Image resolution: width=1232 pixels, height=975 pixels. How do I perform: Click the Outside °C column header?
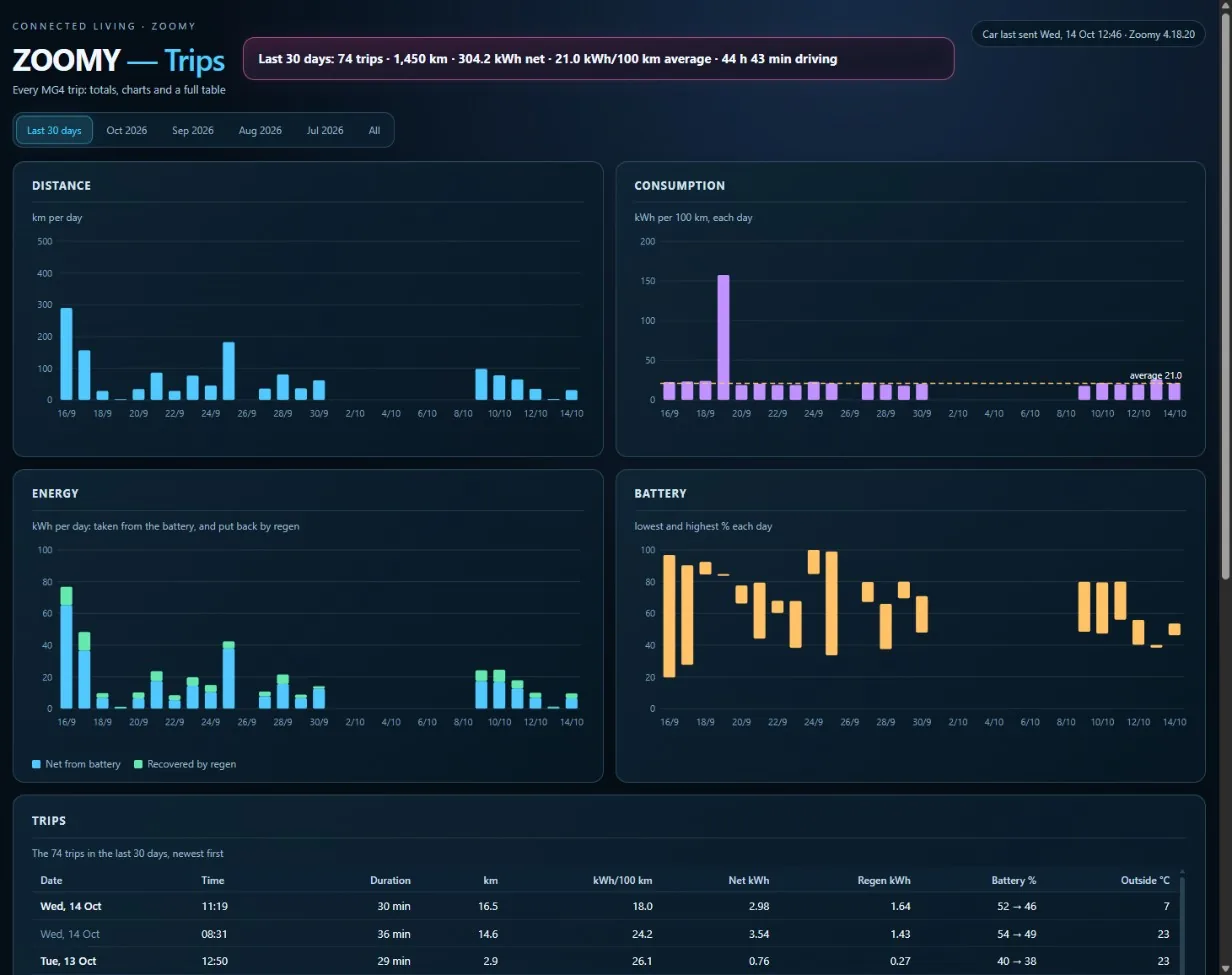click(x=1145, y=880)
